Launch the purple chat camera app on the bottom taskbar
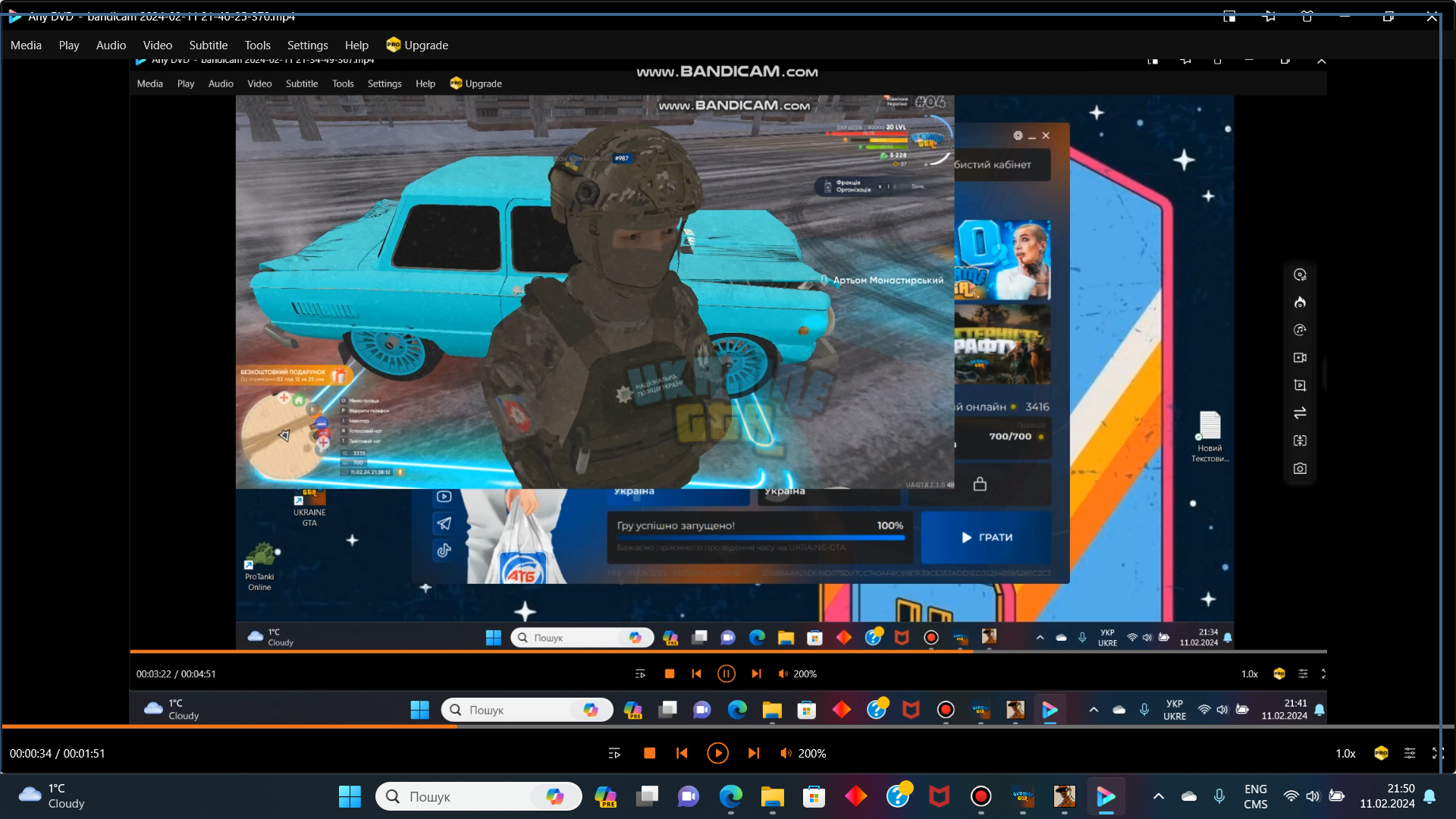This screenshot has height=819, width=1456. point(689,797)
